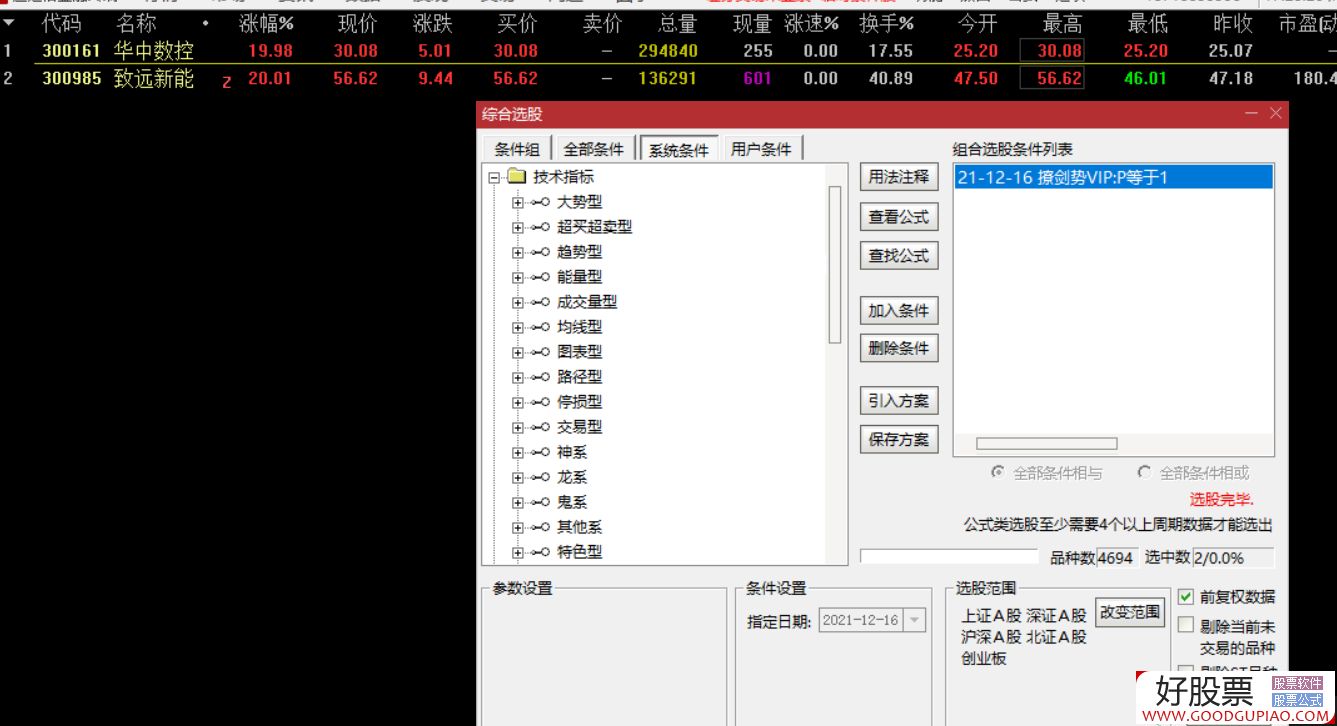
Task: Sort by the 换手% column header
Action: [886, 23]
